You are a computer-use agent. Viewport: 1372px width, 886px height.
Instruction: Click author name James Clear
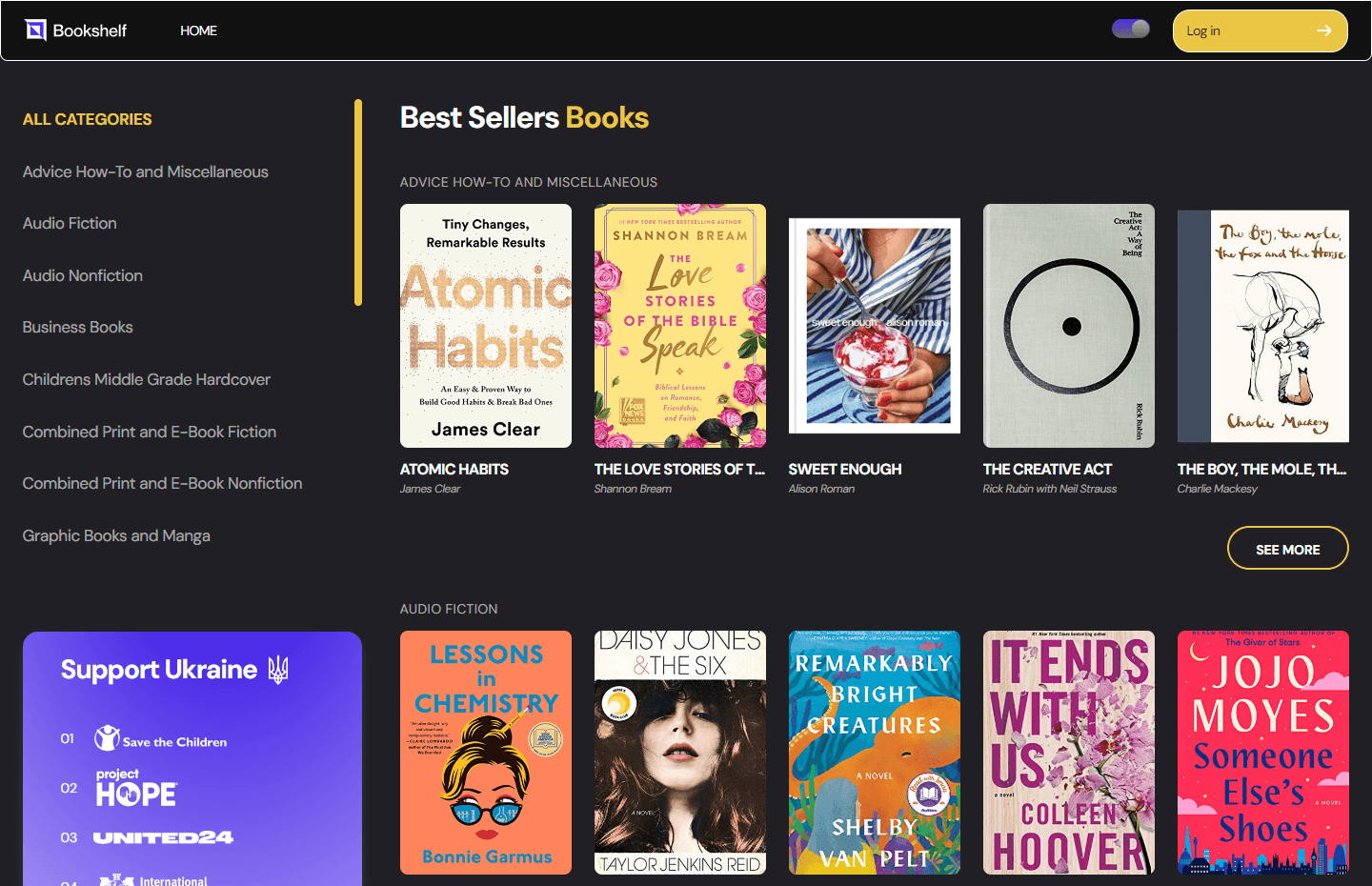point(430,489)
